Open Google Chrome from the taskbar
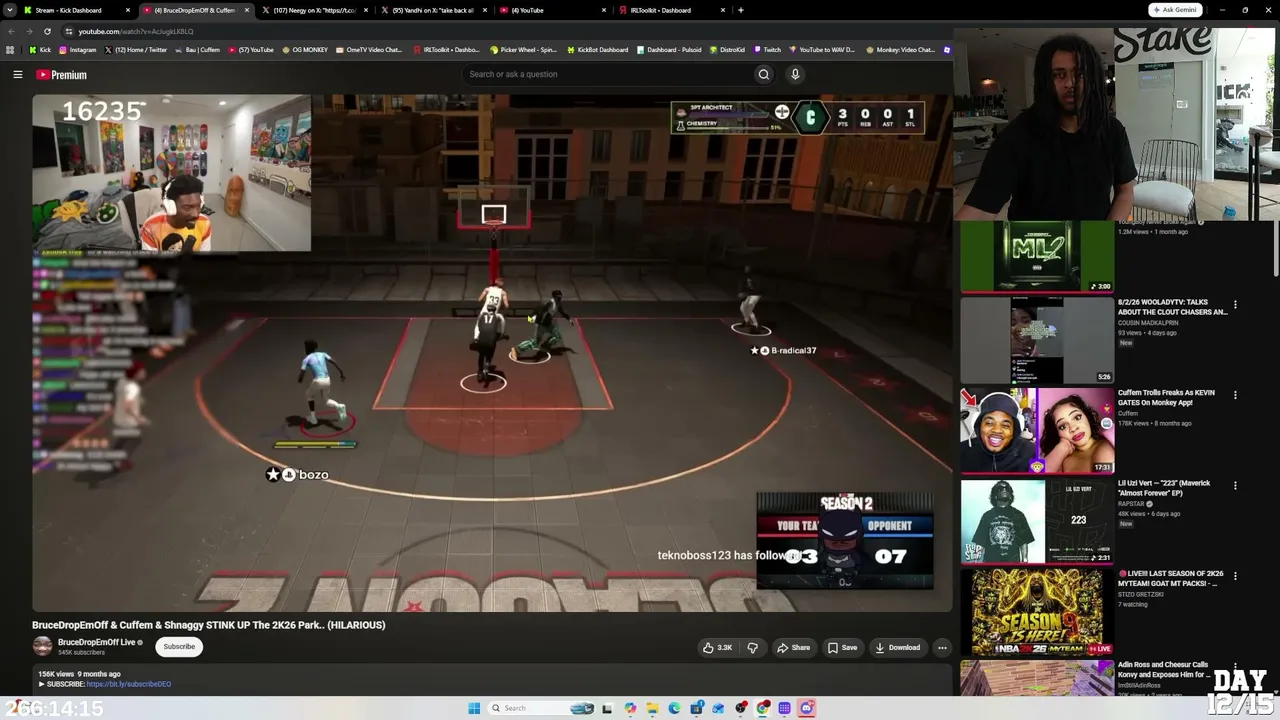The width and height of the screenshot is (1280, 720). (763, 708)
